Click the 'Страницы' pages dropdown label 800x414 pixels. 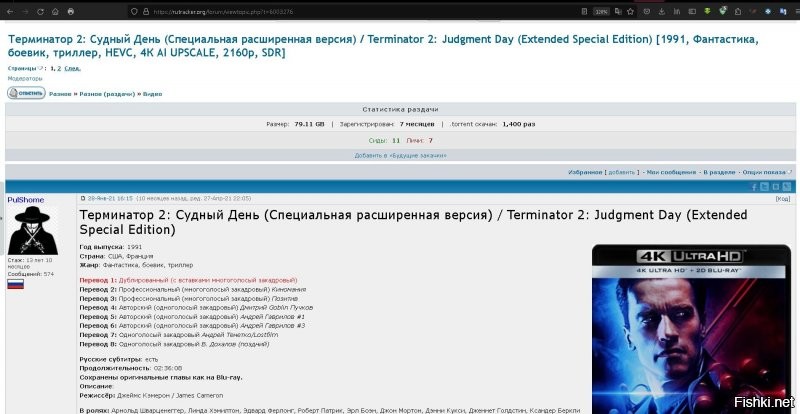25,68
